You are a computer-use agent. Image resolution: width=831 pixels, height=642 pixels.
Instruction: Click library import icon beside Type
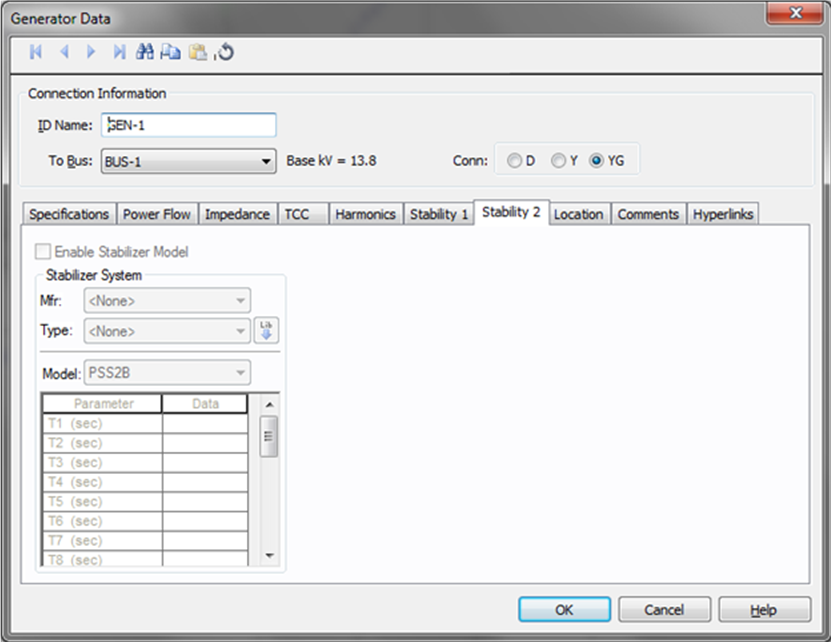[266, 331]
